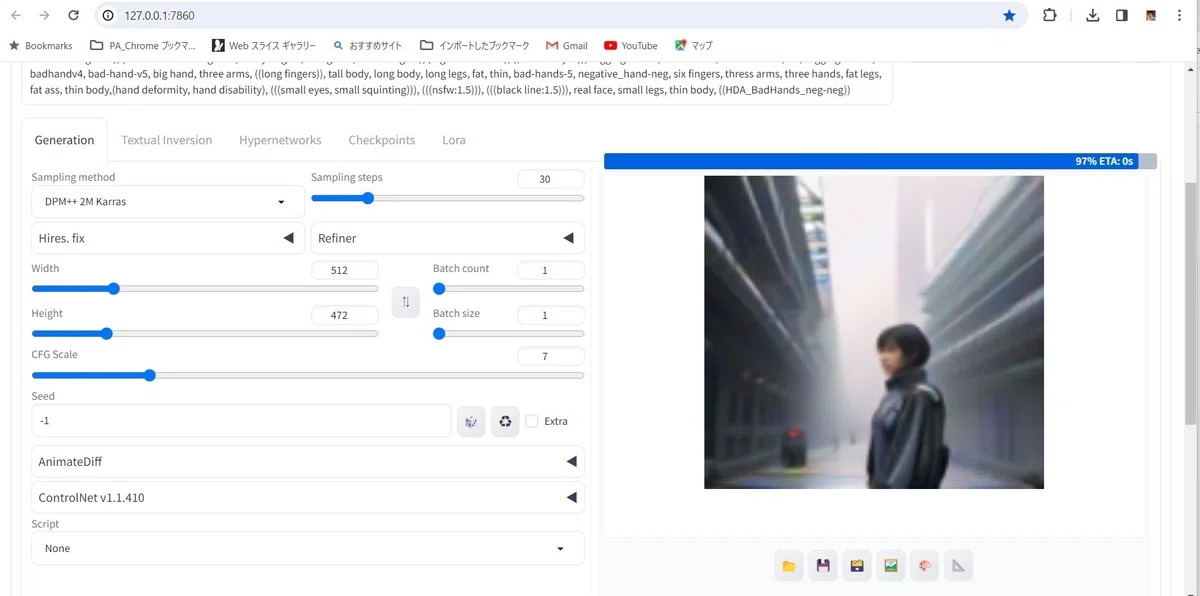Click the CFG Scale slider
The width and height of the screenshot is (1200, 596).
(308, 375)
